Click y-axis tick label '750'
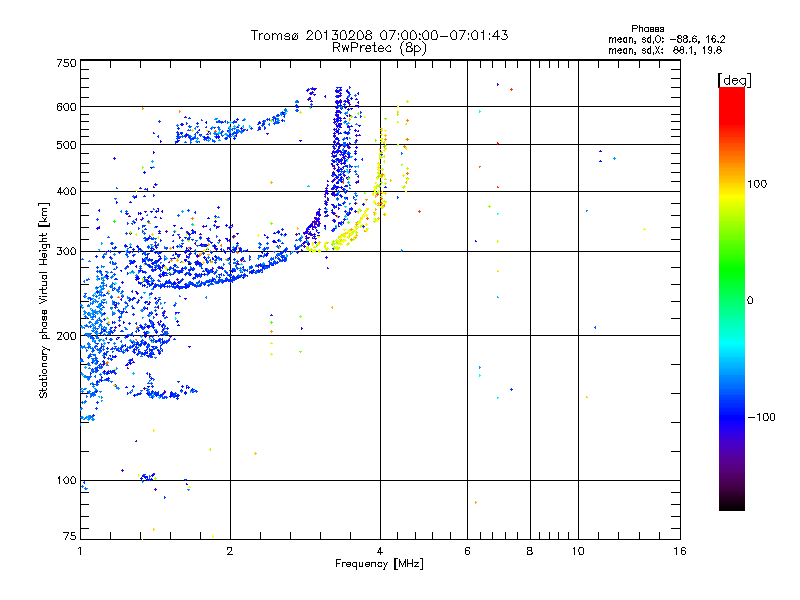800x600 pixels. (66, 63)
